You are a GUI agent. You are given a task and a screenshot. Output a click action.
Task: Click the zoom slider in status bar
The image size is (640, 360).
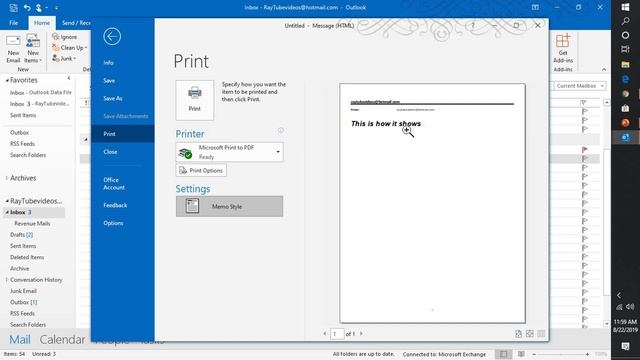[x=560, y=354]
